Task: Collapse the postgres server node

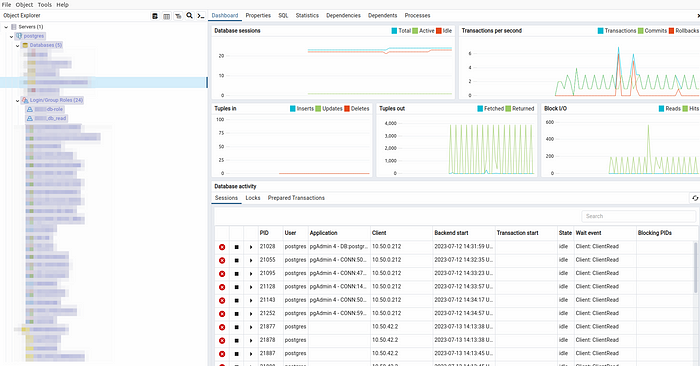Action: click(12, 36)
